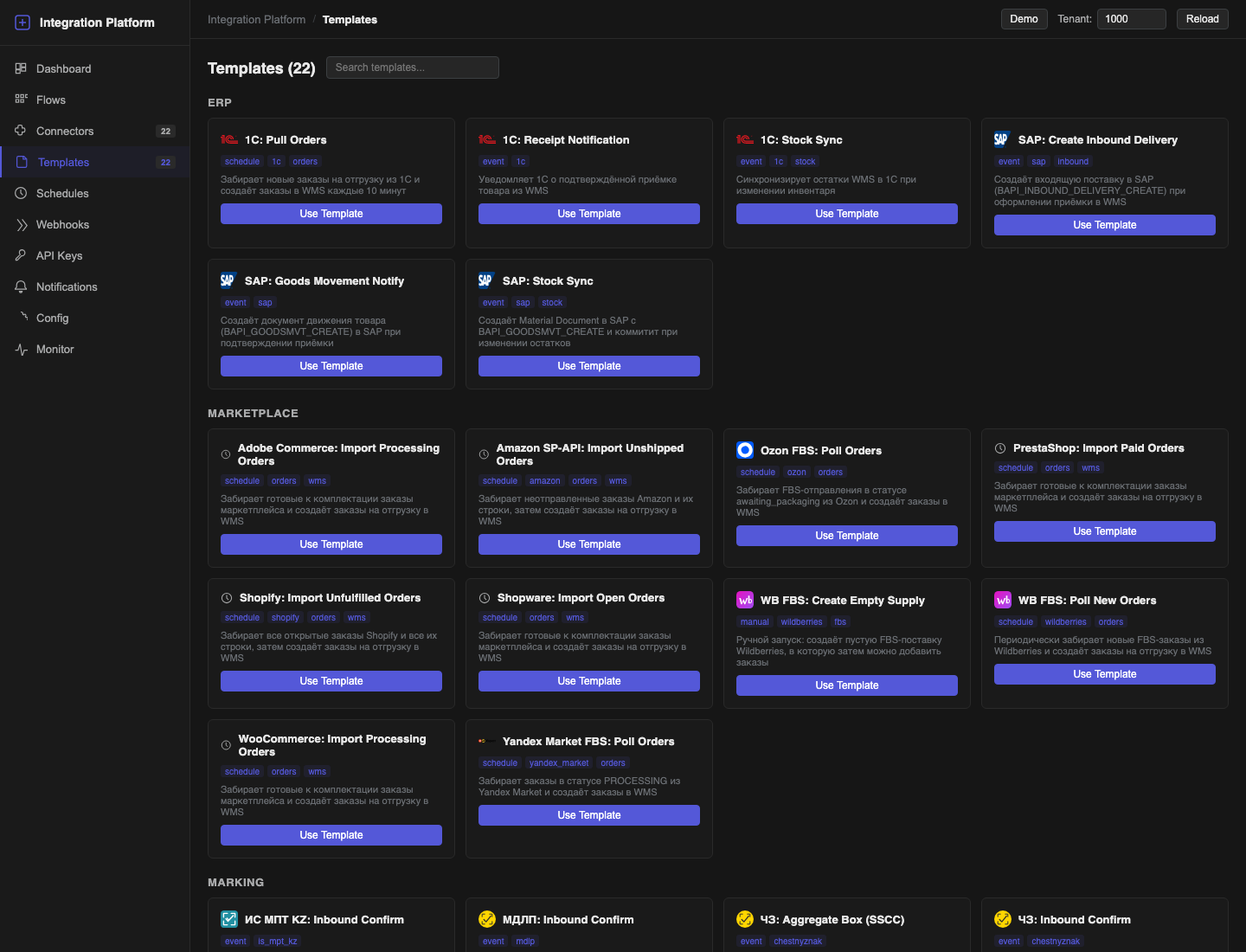
Task: Click the 1C logo on Pull Orders card
Action: click(x=228, y=139)
